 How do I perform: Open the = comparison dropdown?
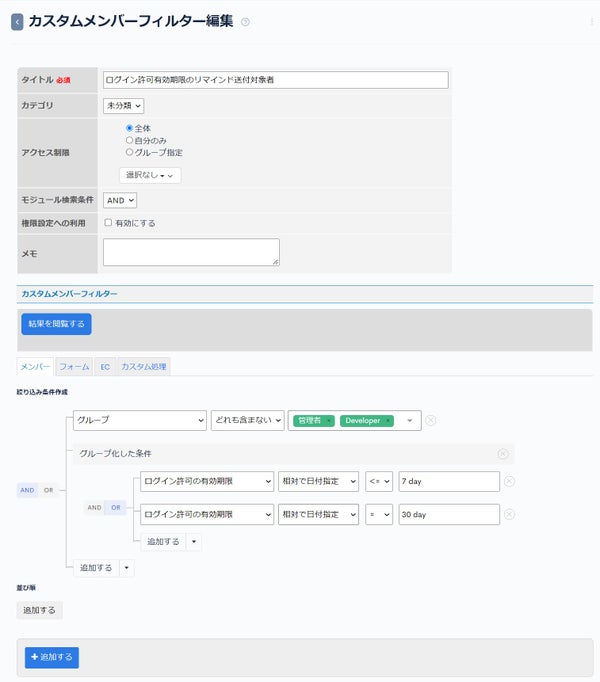pos(379,515)
